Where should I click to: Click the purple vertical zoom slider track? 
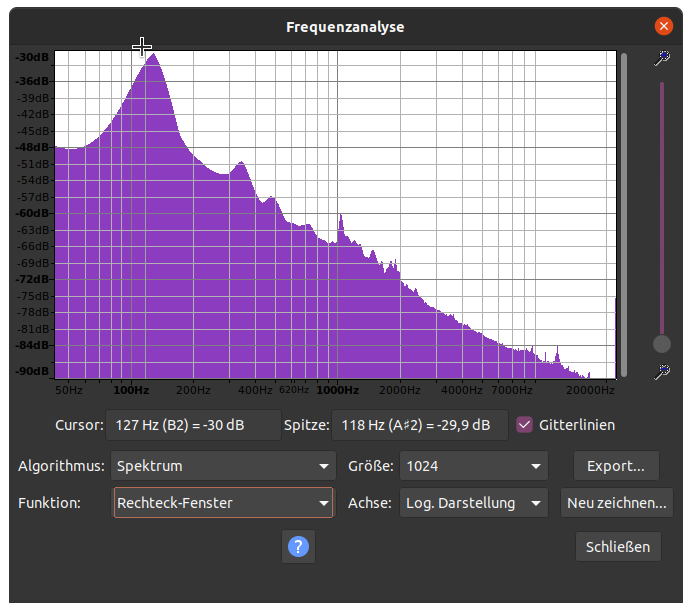[662, 207]
